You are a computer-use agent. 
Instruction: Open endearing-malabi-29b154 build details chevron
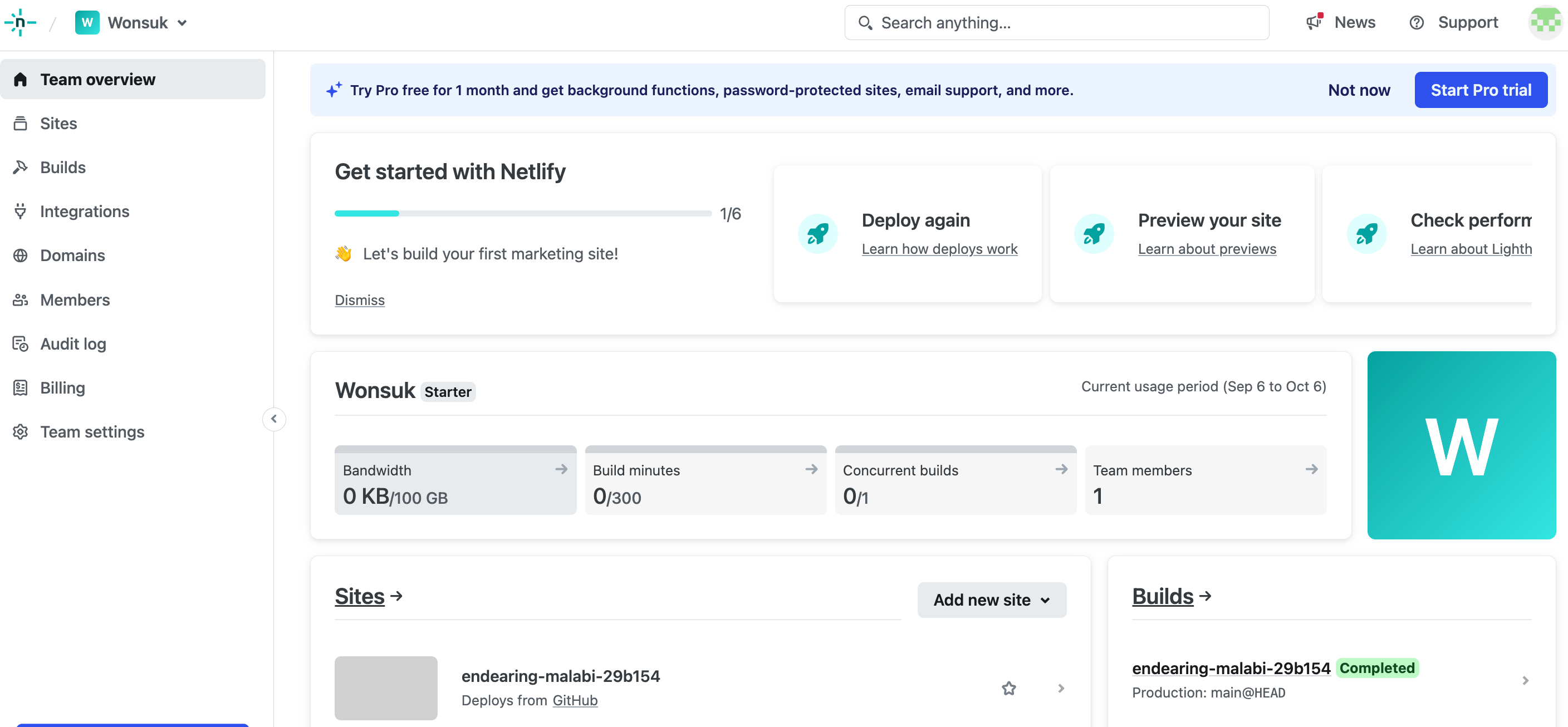pyautogui.click(x=1525, y=680)
